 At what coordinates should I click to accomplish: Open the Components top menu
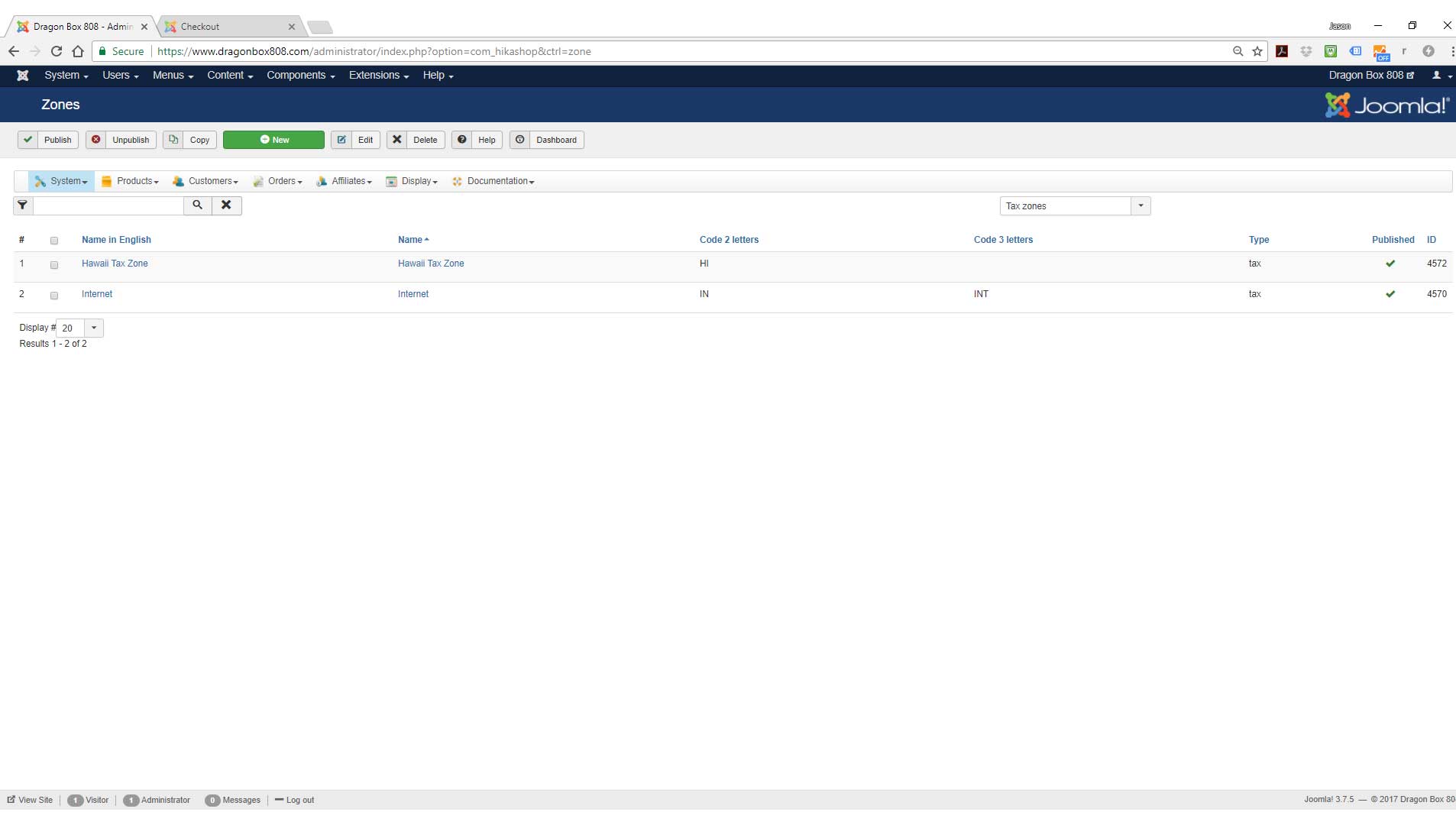pos(301,75)
